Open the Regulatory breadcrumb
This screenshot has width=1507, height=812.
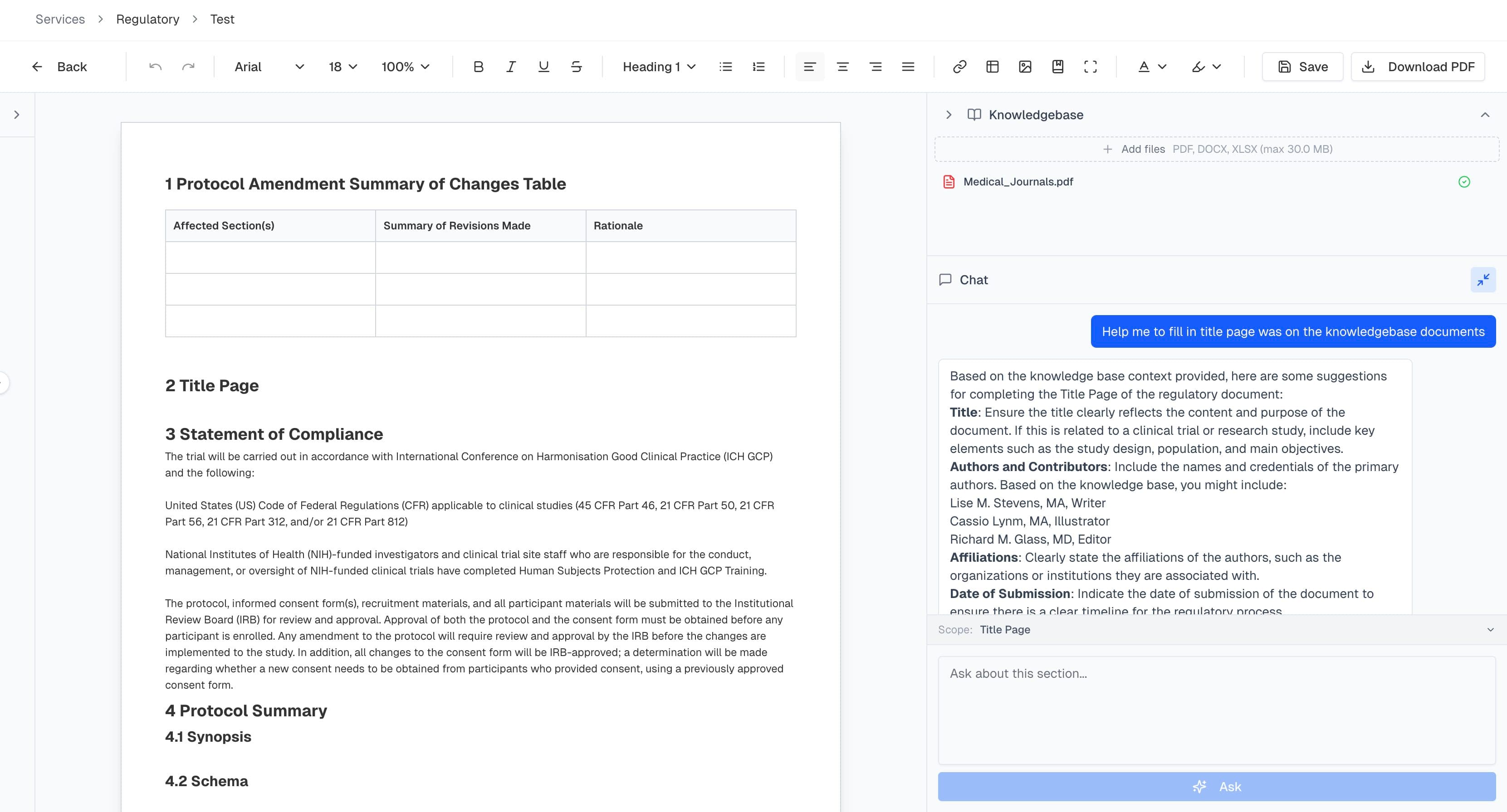tap(147, 19)
